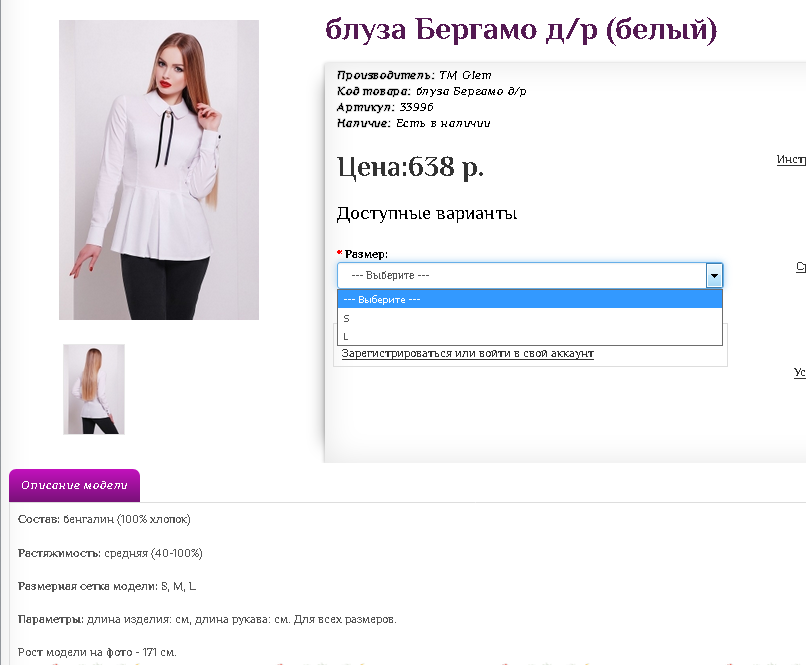Switch to the Описание модели tab
Screen dimensions: 806x665
(75, 485)
